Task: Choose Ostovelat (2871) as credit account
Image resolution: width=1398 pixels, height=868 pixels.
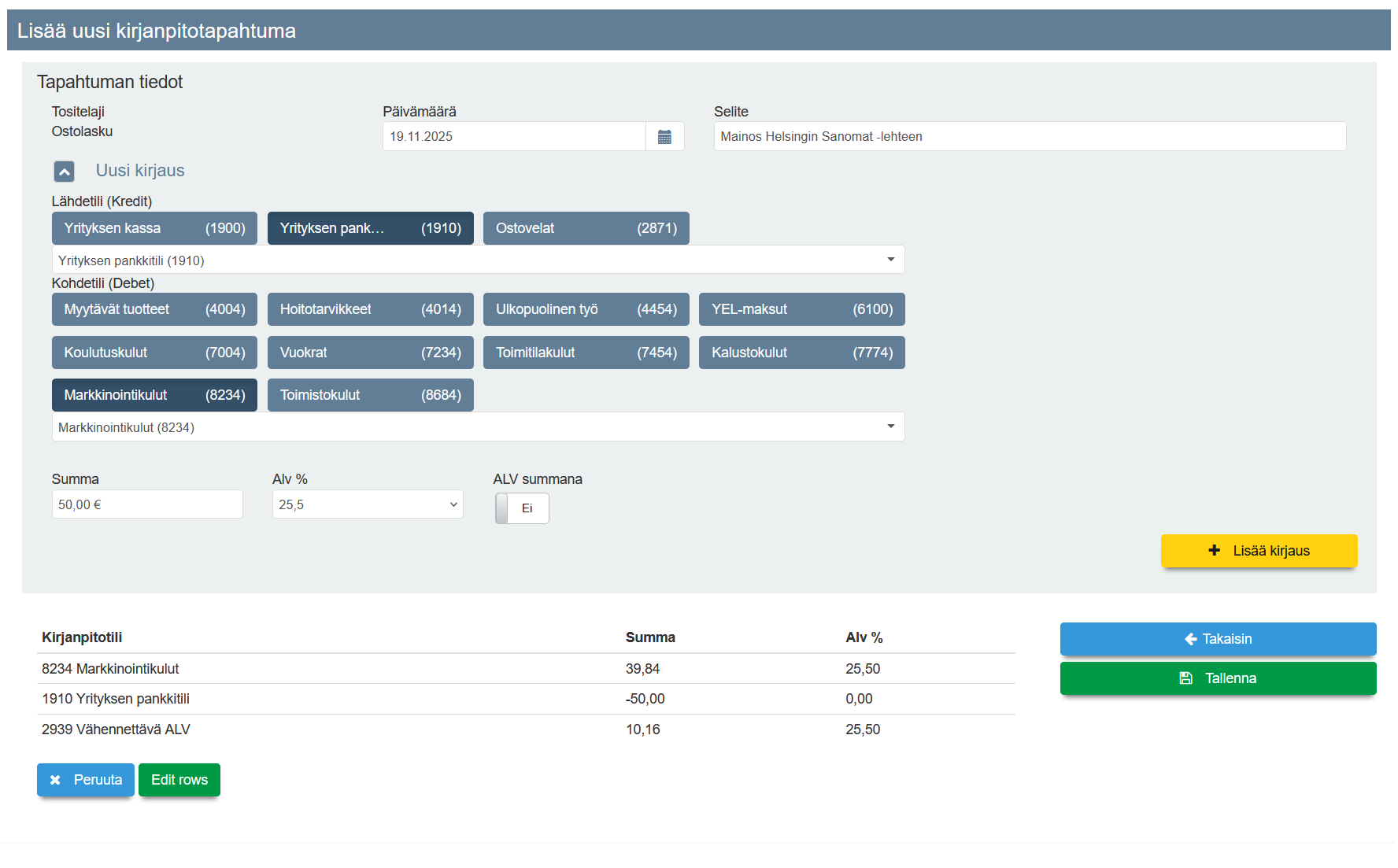Action: pos(586,228)
